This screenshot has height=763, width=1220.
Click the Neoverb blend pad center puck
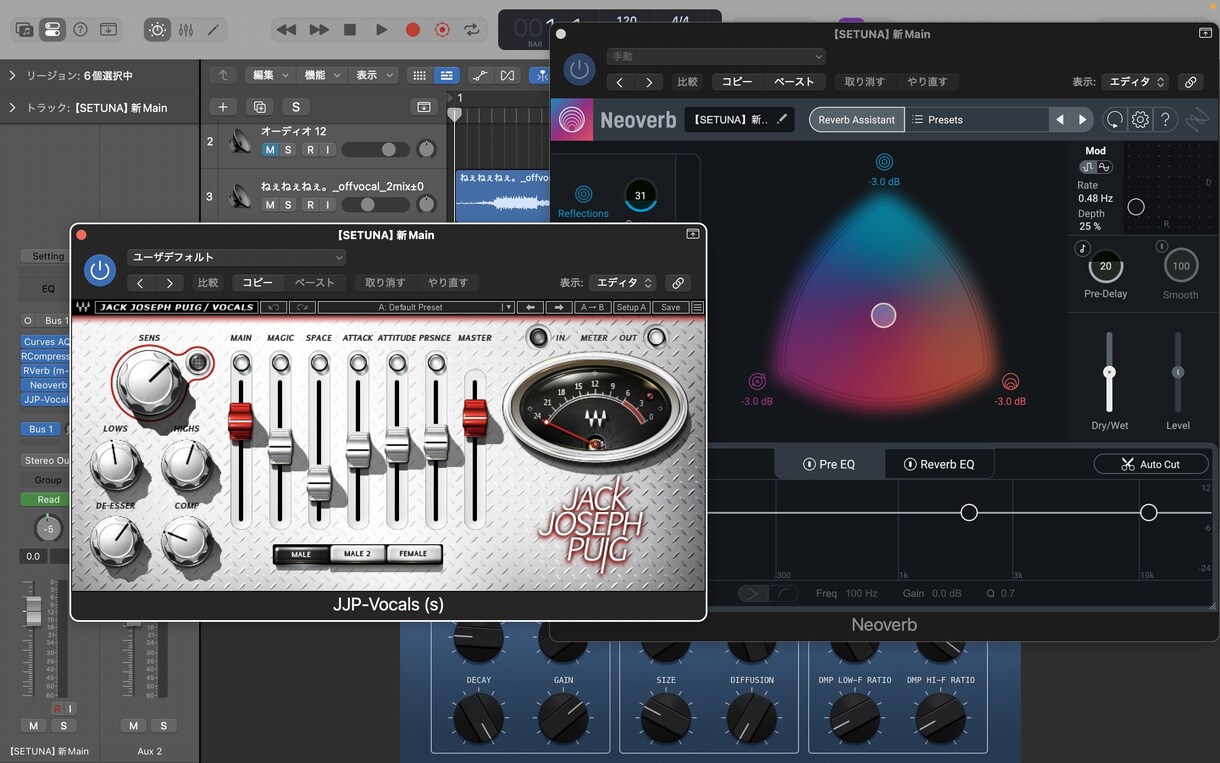[x=883, y=316]
